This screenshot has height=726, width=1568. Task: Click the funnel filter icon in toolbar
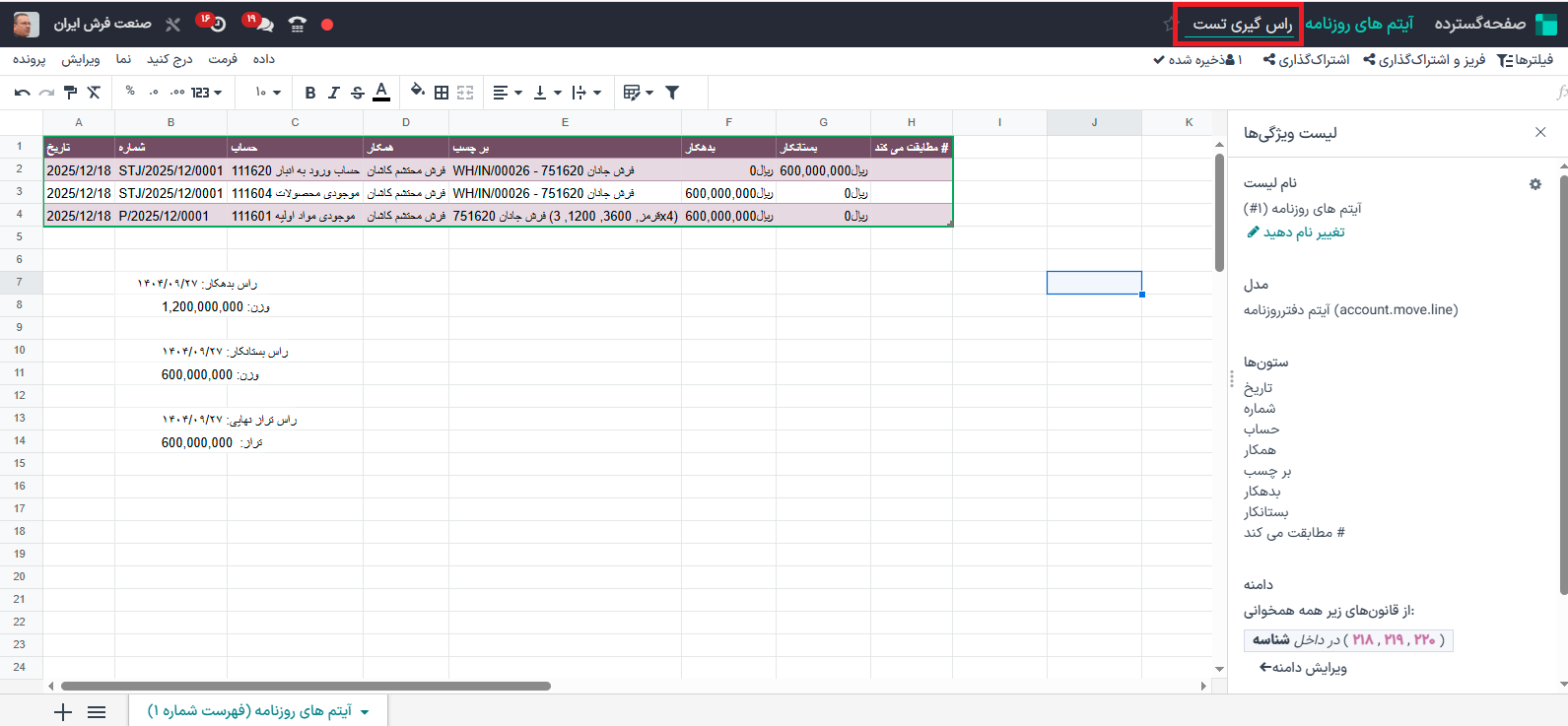[x=672, y=93]
